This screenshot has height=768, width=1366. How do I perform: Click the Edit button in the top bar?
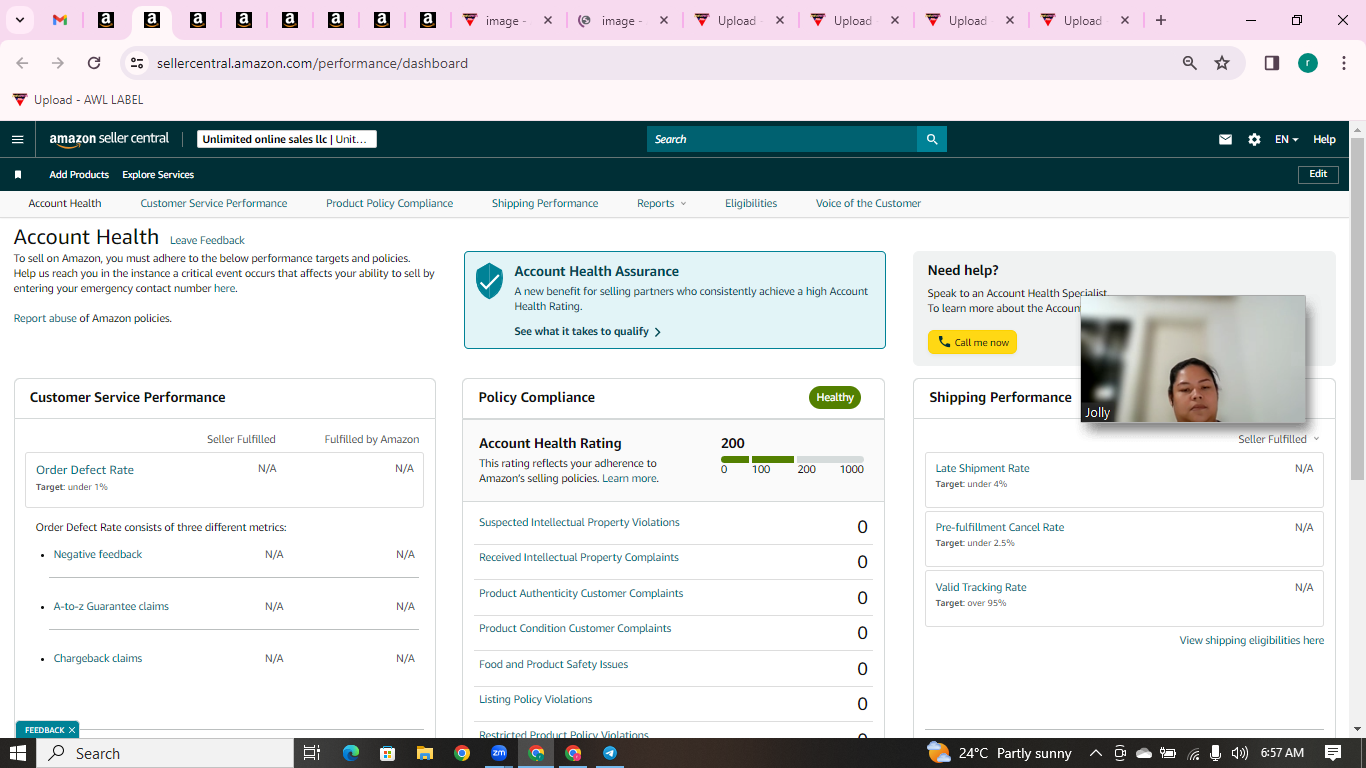1318,174
